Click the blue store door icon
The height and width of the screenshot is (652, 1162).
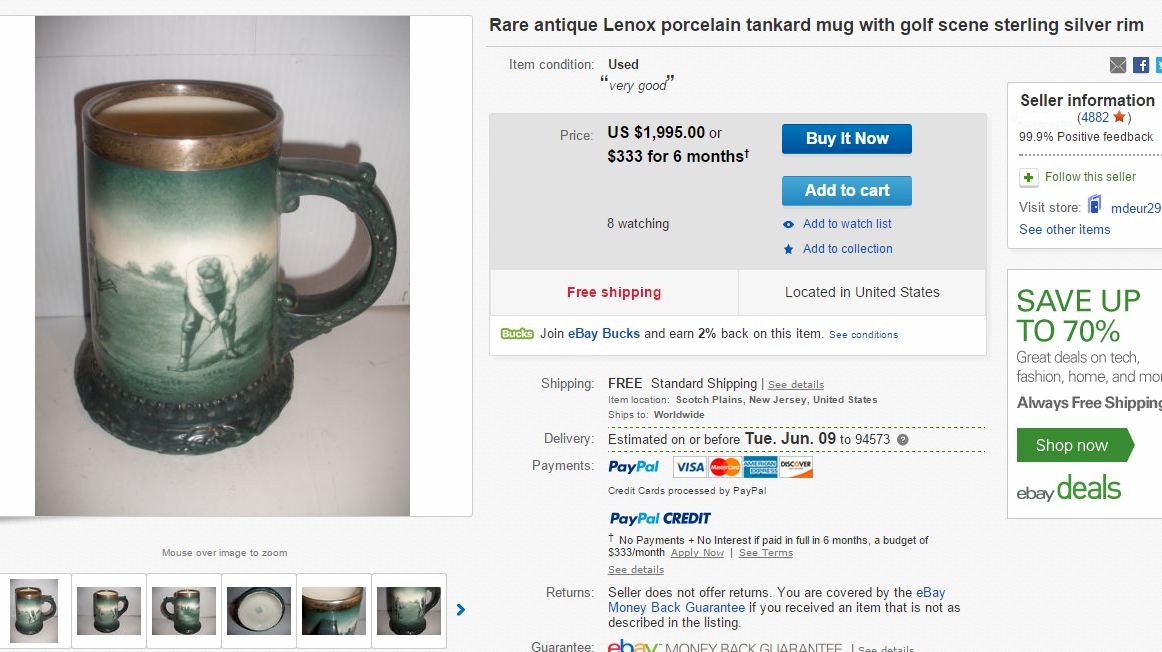(x=1095, y=206)
